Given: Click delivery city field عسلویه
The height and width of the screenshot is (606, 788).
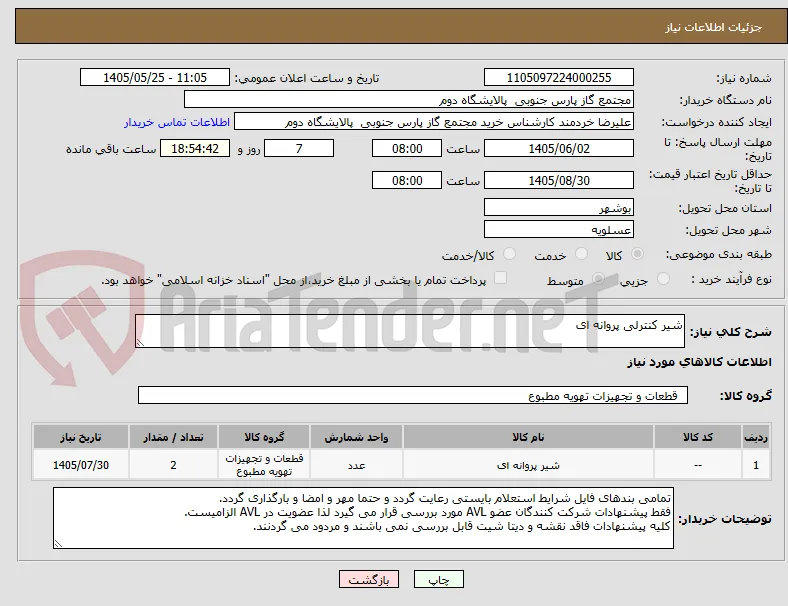Looking at the screenshot, I should pyautogui.click(x=559, y=230).
